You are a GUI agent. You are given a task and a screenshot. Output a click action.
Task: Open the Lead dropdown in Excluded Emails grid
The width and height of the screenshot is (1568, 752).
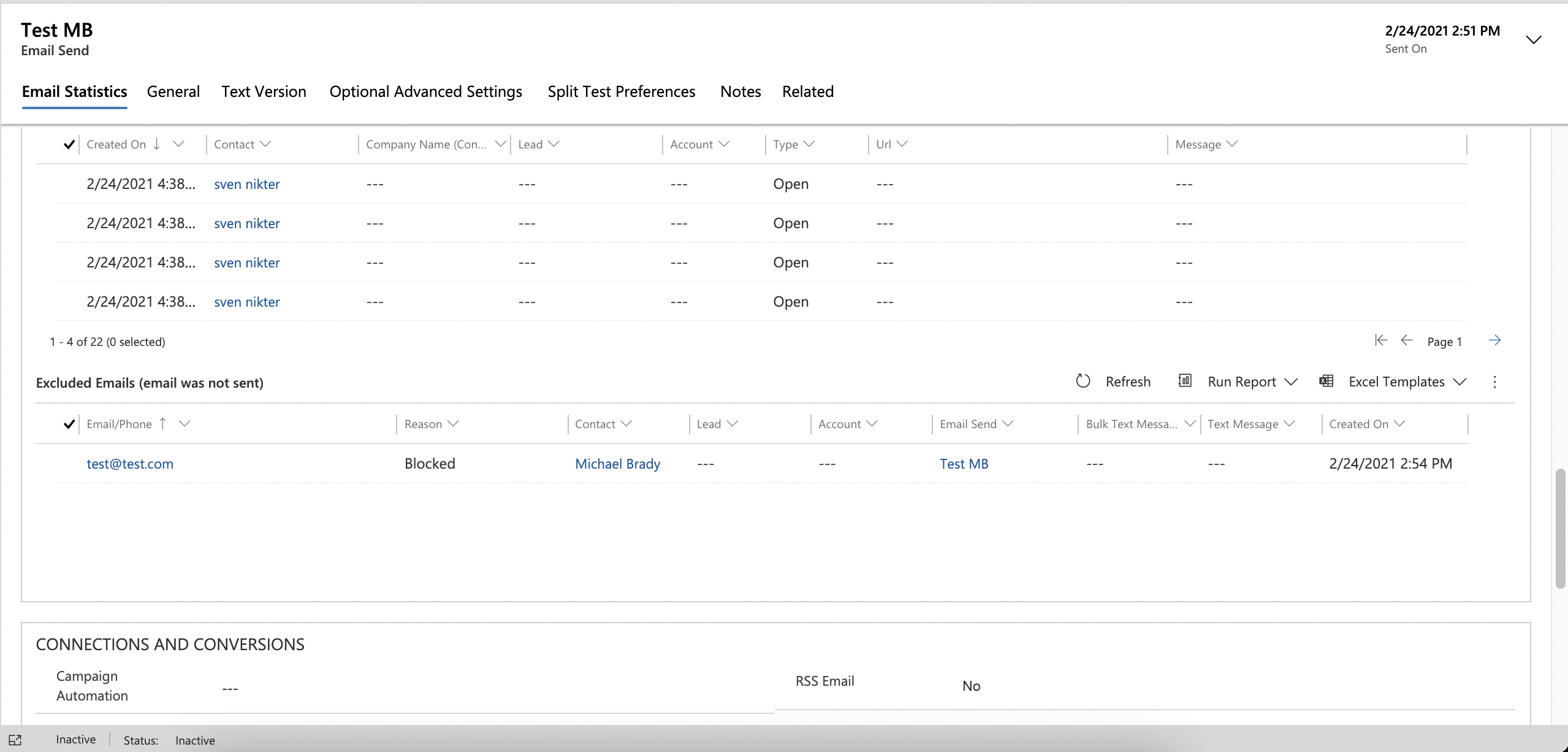[732, 424]
